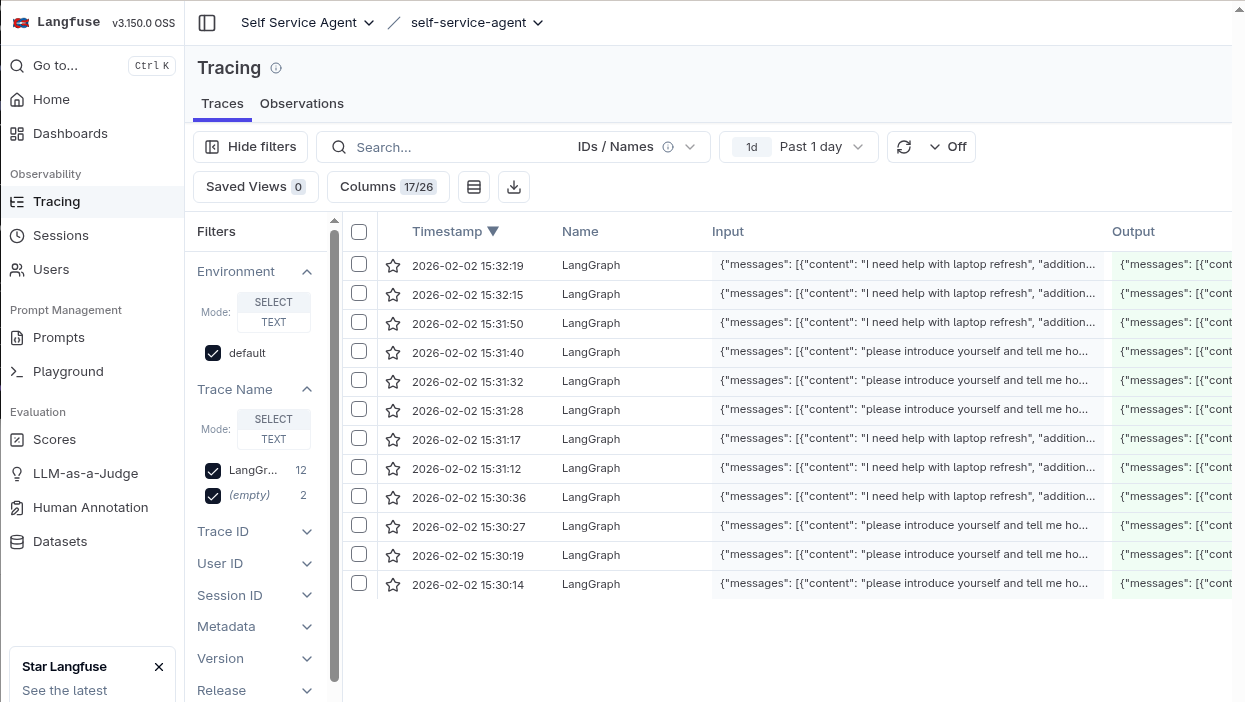This screenshot has height=702, width=1245.
Task: Open Prompts in sidebar
Action: tap(92, 338)
